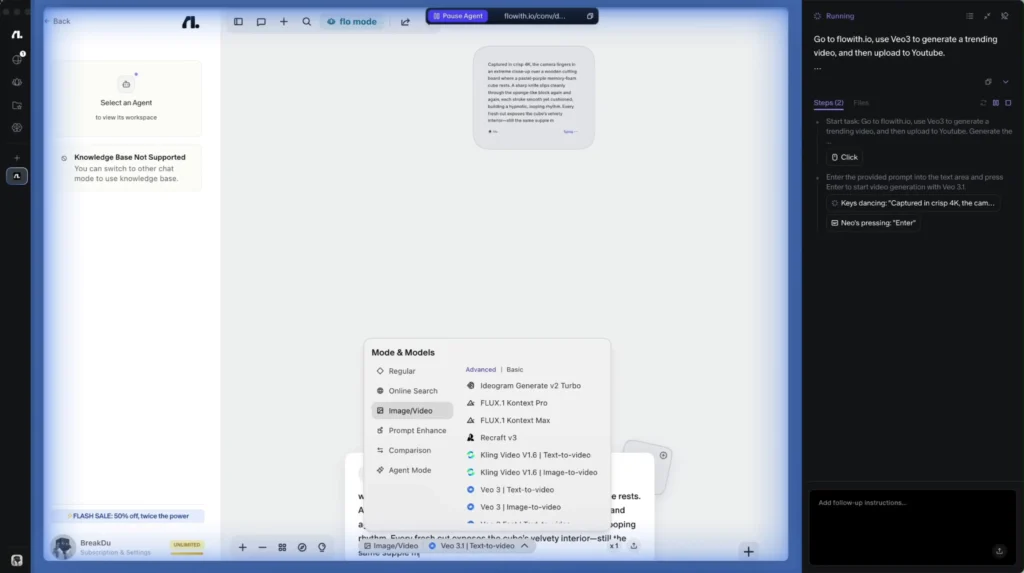1024x573 pixels.
Task: Click the upload icon in the prompt bar
Action: (x=633, y=546)
